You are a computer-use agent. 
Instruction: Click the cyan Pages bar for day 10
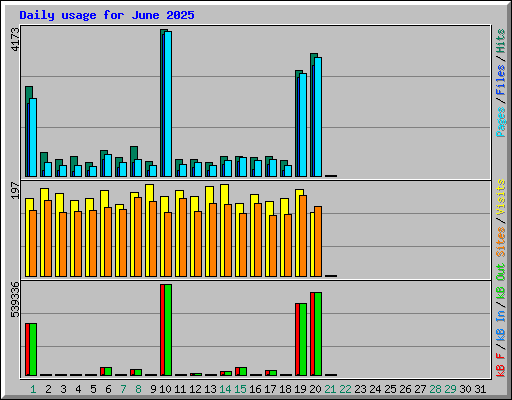(x=168, y=104)
